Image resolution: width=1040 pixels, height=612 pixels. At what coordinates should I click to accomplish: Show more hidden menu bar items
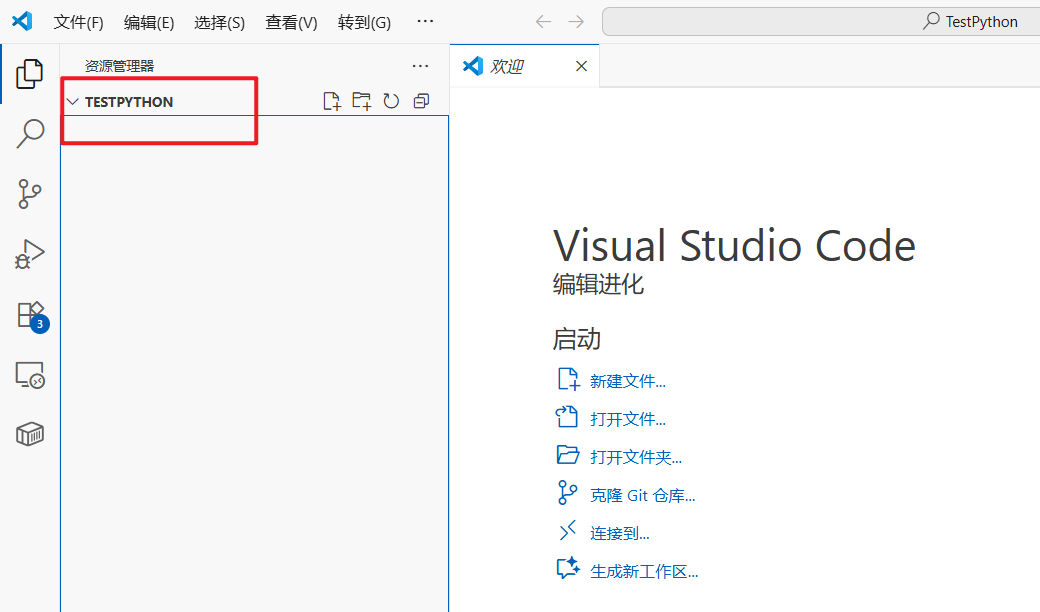[x=425, y=21]
